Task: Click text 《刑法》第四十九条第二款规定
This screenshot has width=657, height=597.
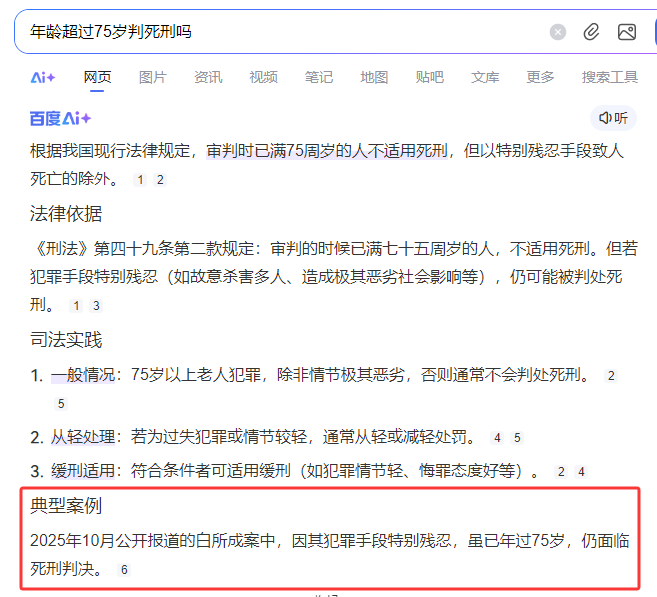Action: pyautogui.click(x=144, y=249)
